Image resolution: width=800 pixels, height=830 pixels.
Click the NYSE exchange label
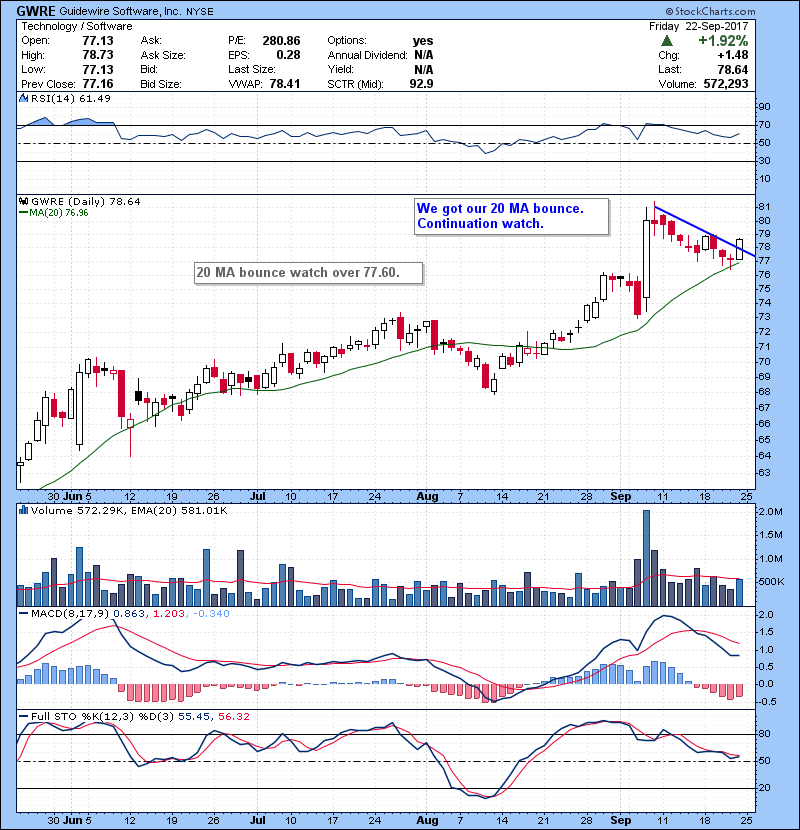pos(200,12)
